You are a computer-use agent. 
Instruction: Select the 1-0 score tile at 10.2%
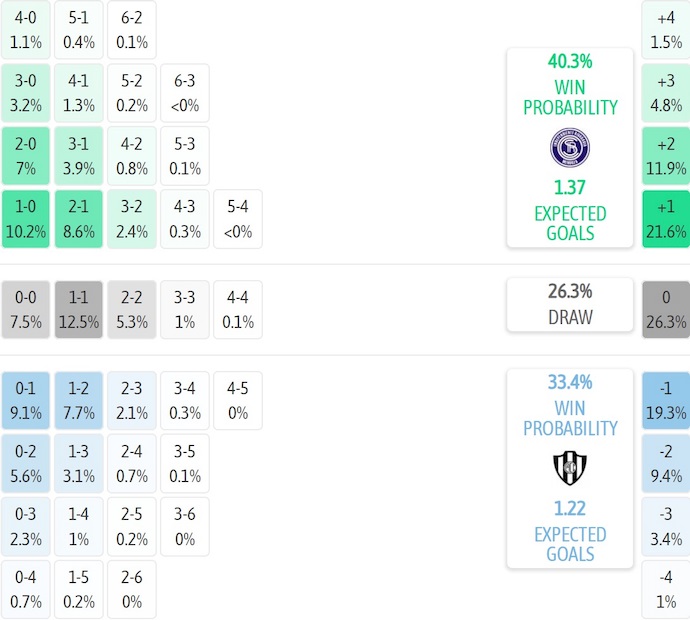pyautogui.click(x=25, y=219)
